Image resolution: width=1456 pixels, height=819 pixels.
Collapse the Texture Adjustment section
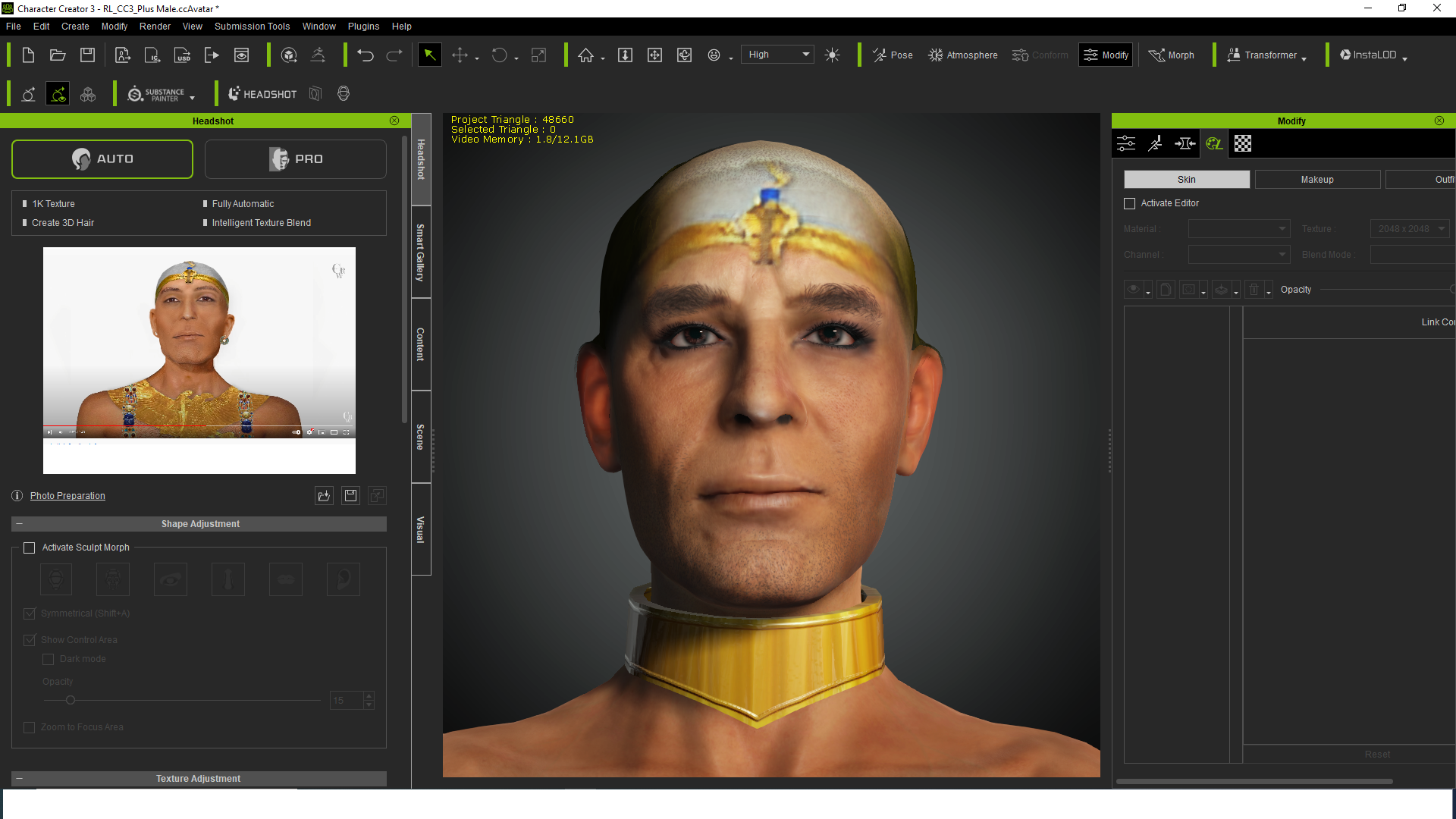point(20,779)
